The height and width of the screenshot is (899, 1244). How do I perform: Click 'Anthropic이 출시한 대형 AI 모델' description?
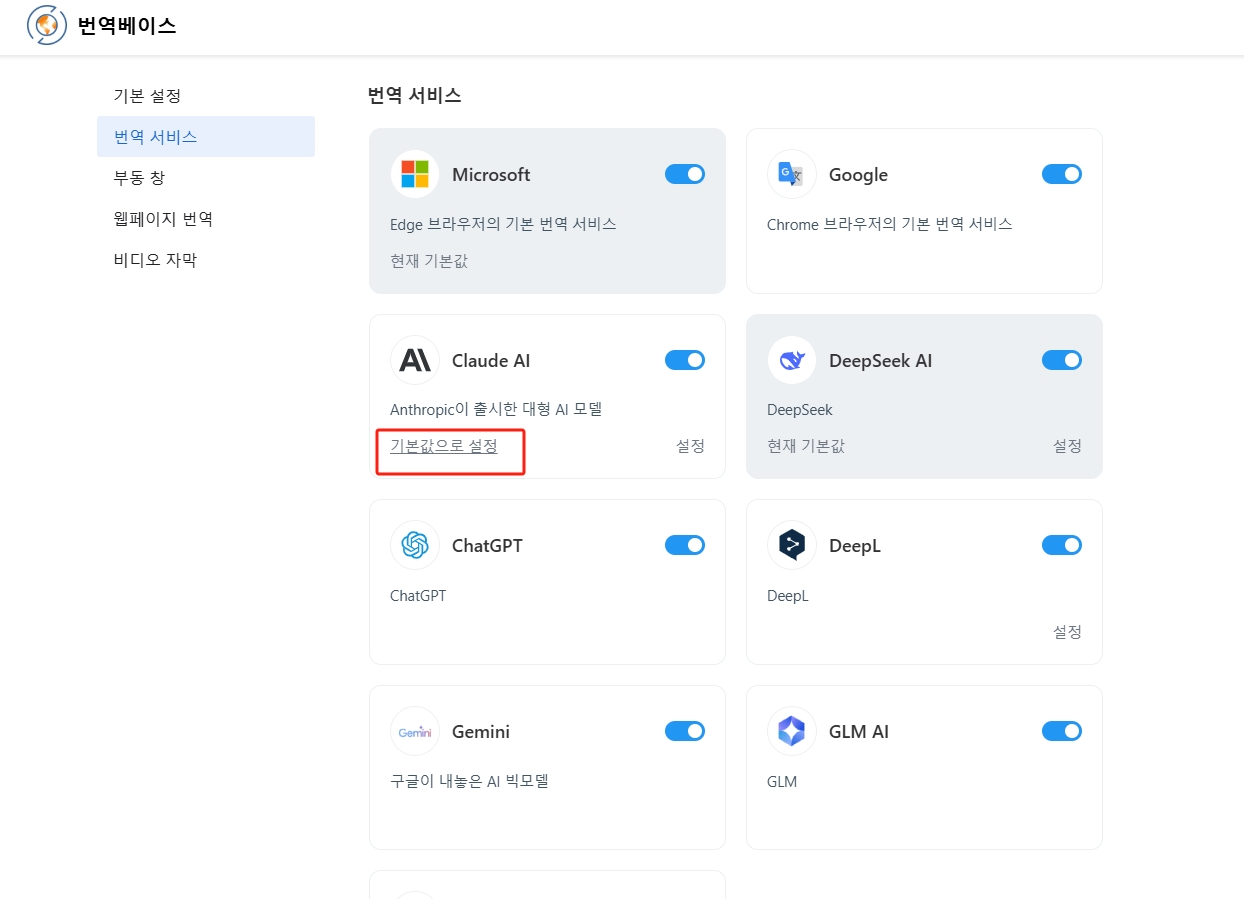click(496, 409)
